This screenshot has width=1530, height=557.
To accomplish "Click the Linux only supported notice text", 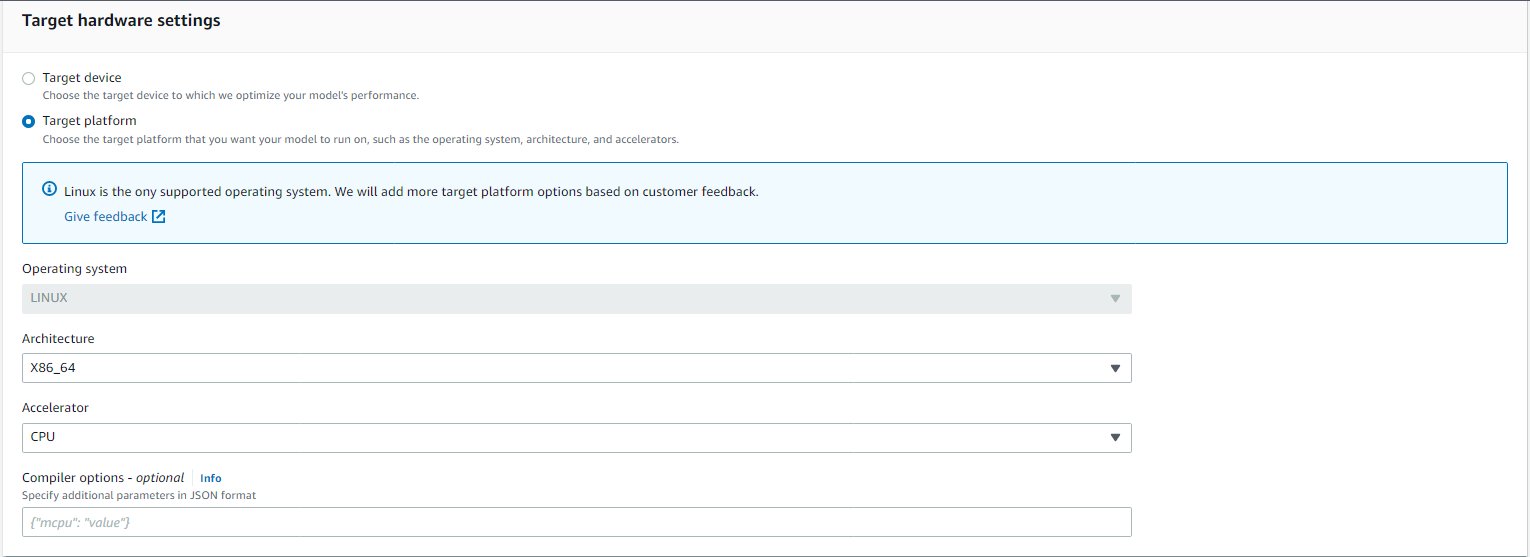I will point(411,191).
